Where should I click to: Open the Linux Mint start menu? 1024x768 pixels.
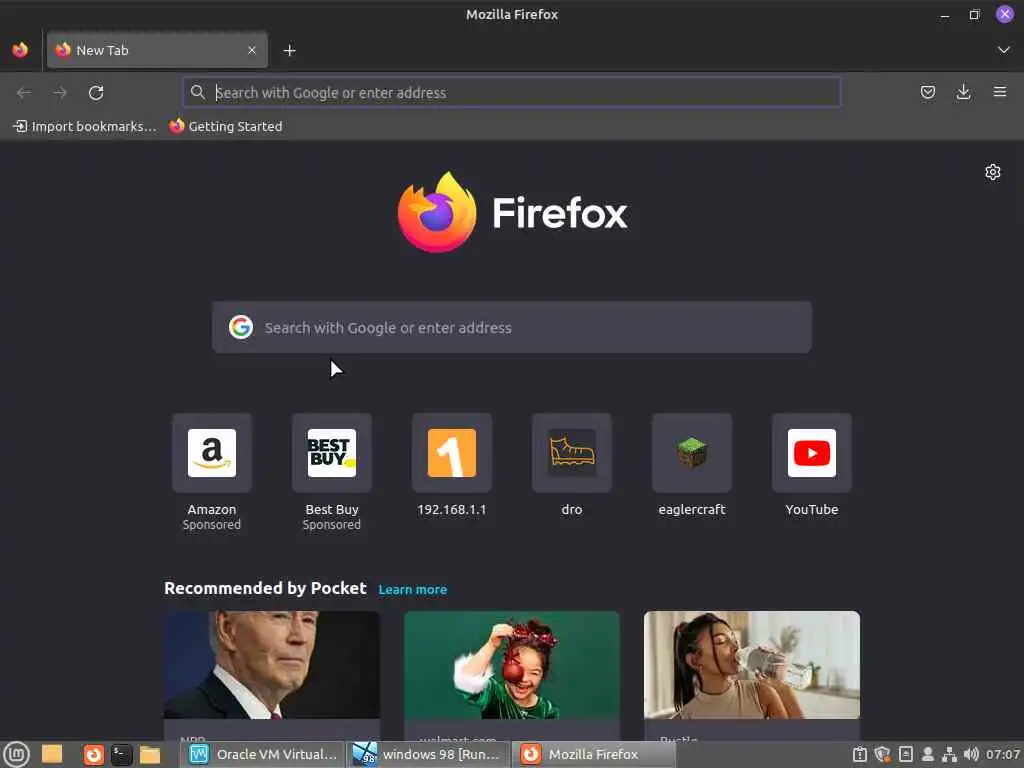(x=16, y=754)
